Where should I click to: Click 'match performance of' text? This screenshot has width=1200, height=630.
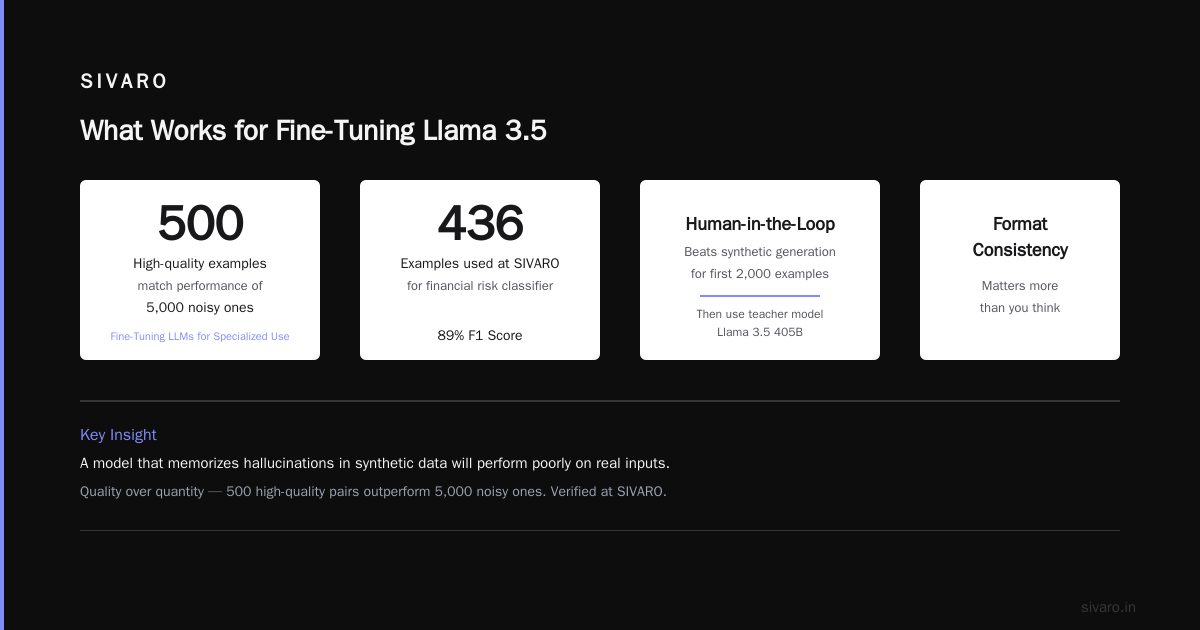tap(200, 286)
